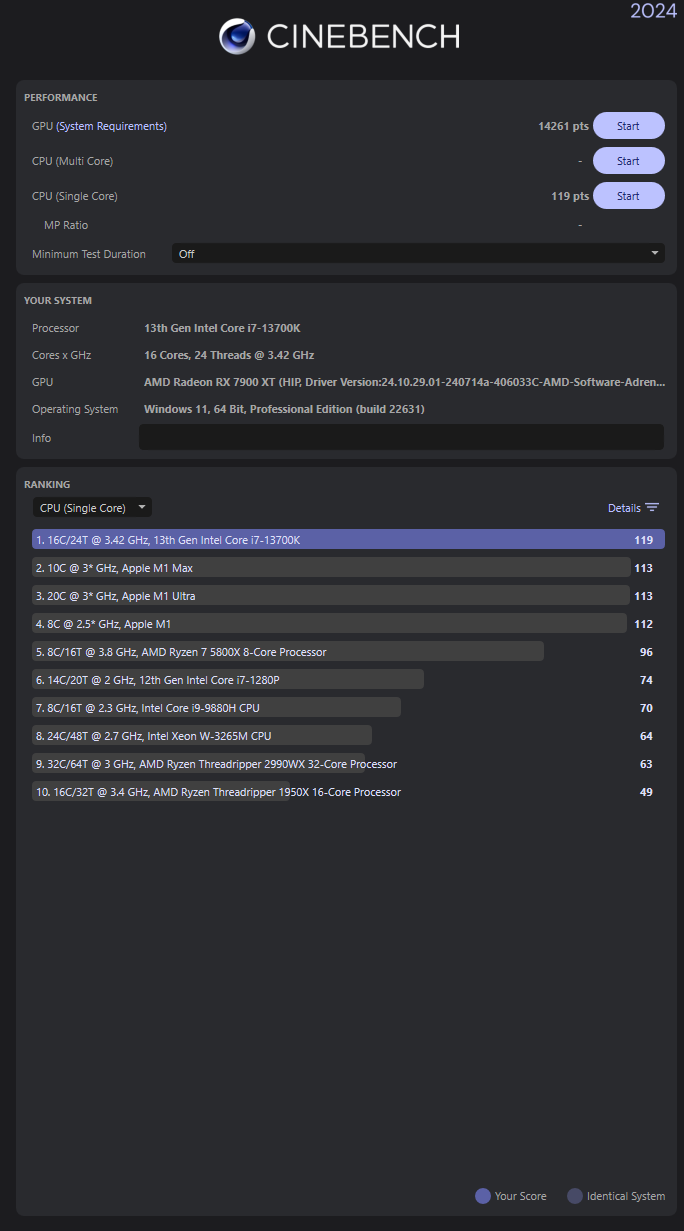Expand the CPU (Single Core) ranking selector
Screen dimensions: 684x1231
coord(92,508)
